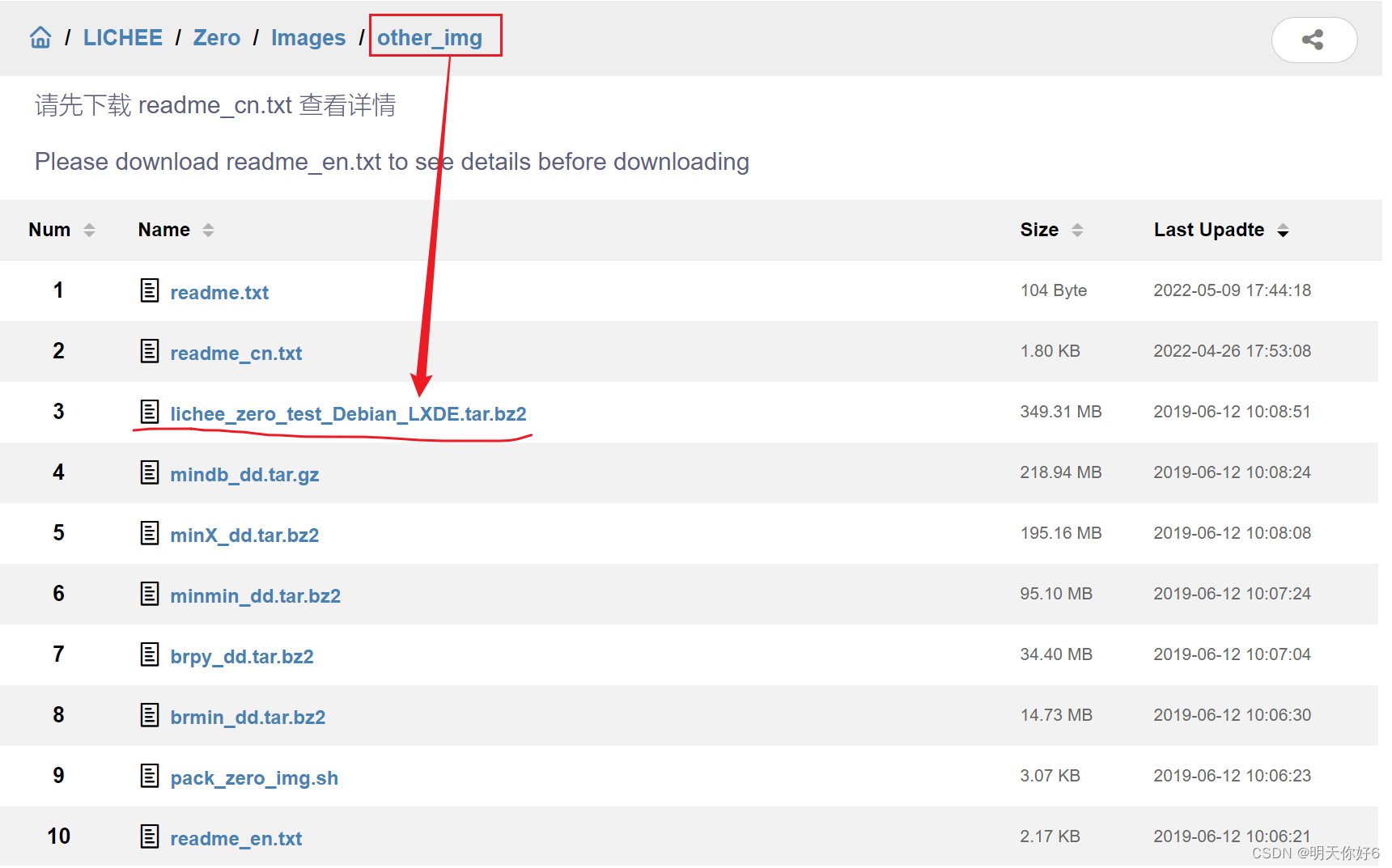Click file icon beside readme_en.txt

tap(150, 836)
